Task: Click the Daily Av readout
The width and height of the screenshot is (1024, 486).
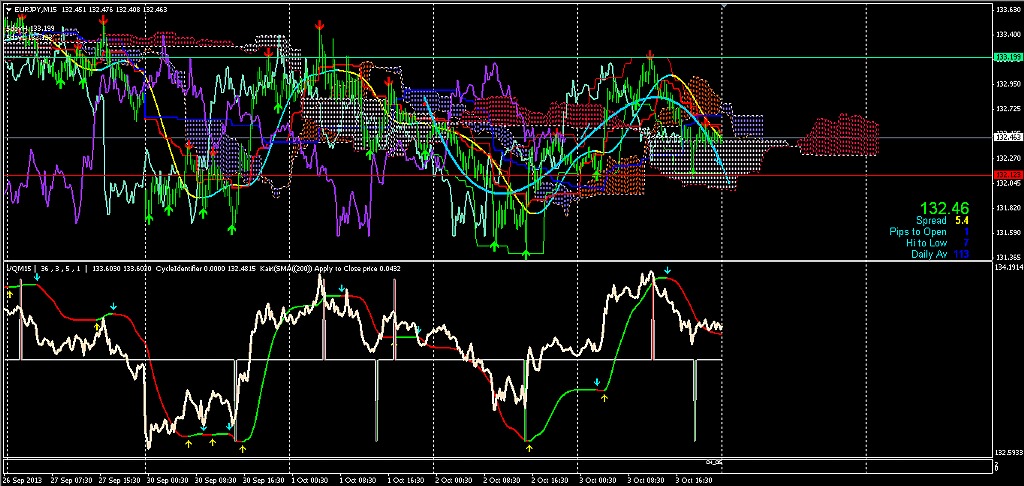Action: [x=940, y=254]
